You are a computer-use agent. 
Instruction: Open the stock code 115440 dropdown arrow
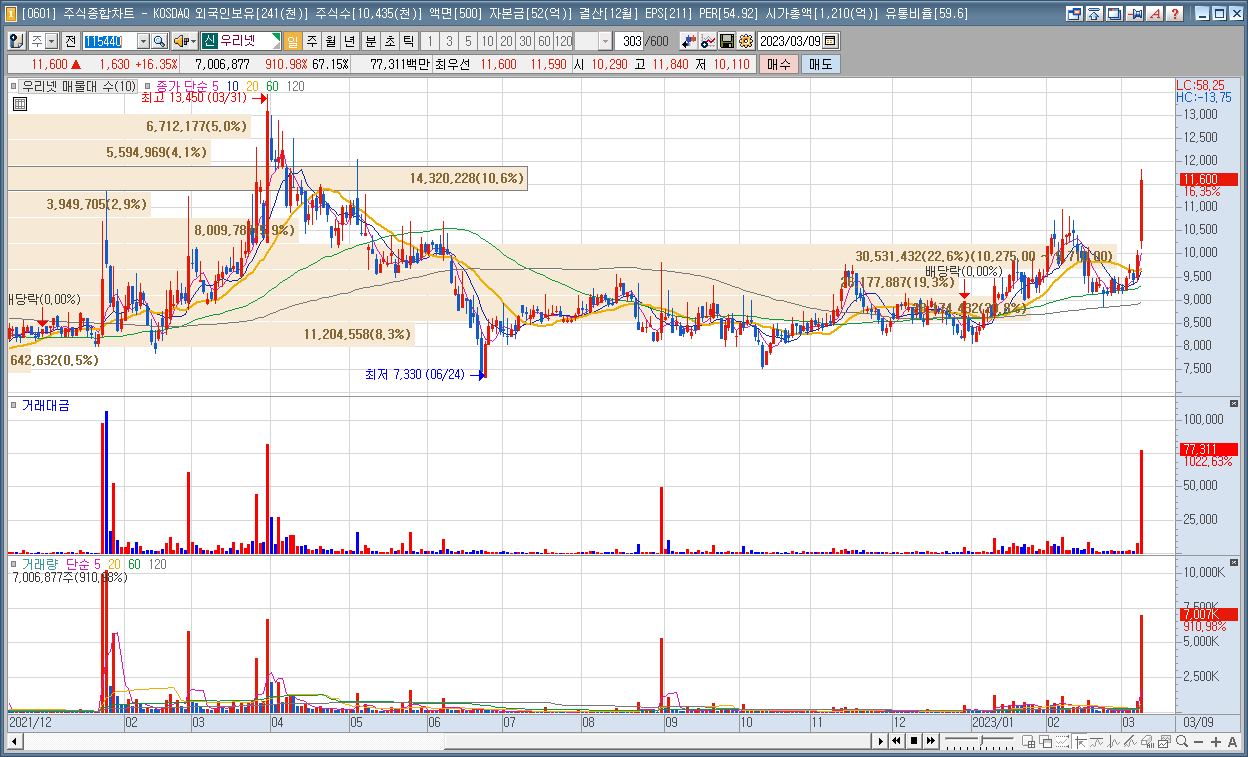[143, 41]
